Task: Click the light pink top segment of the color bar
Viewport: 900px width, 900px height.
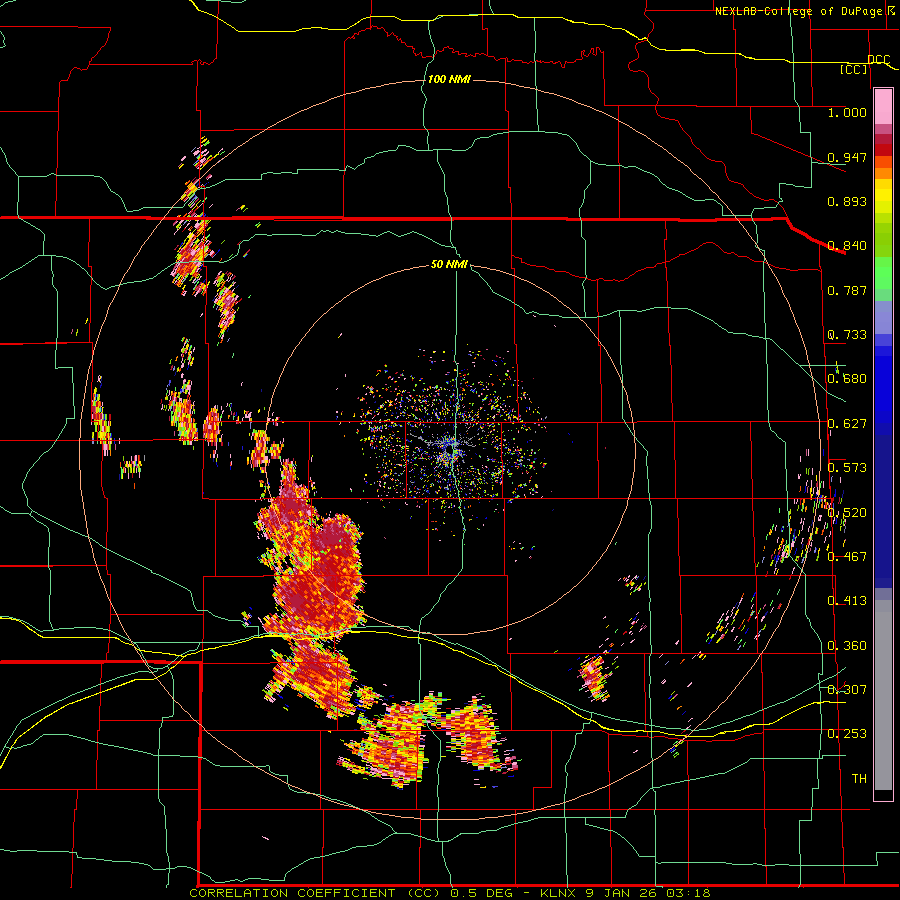Action: (883, 106)
